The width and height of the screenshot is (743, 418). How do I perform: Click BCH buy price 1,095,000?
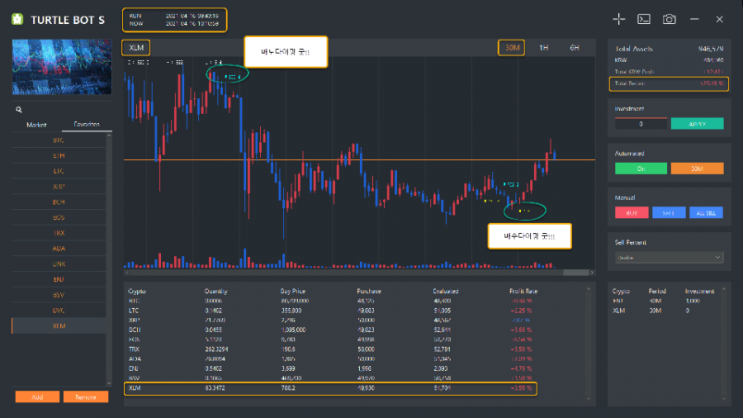tap(293, 330)
